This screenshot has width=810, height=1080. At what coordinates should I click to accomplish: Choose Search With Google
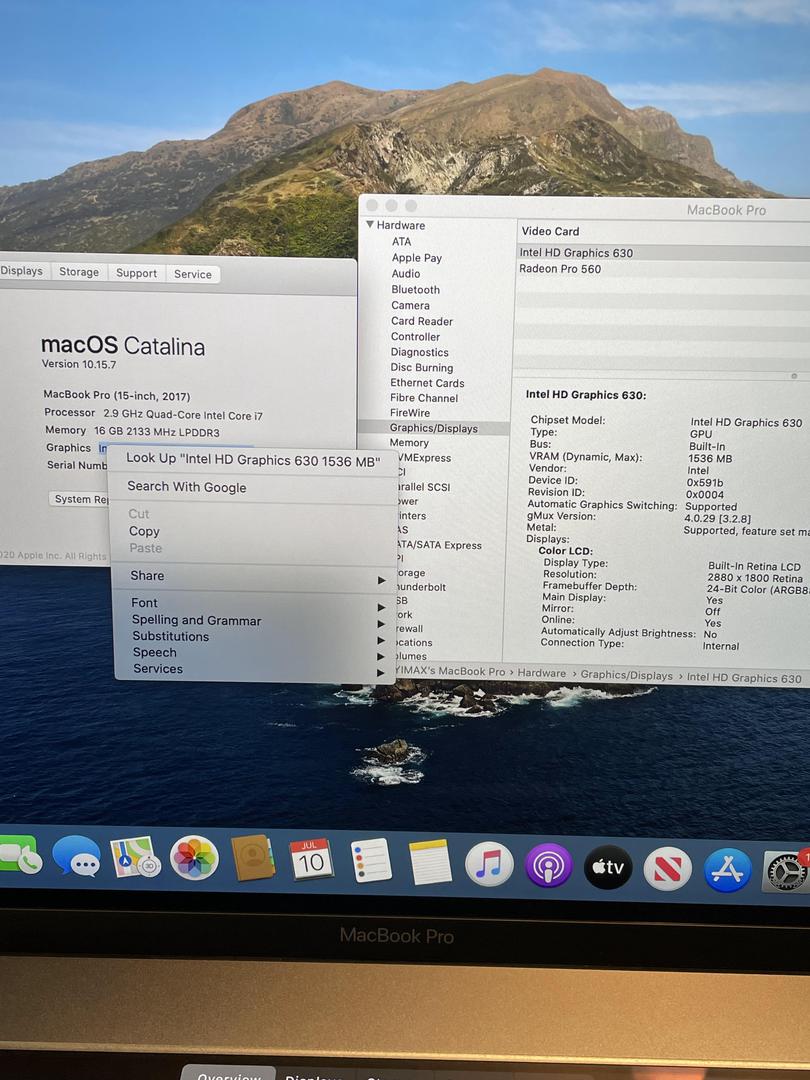tap(253, 487)
